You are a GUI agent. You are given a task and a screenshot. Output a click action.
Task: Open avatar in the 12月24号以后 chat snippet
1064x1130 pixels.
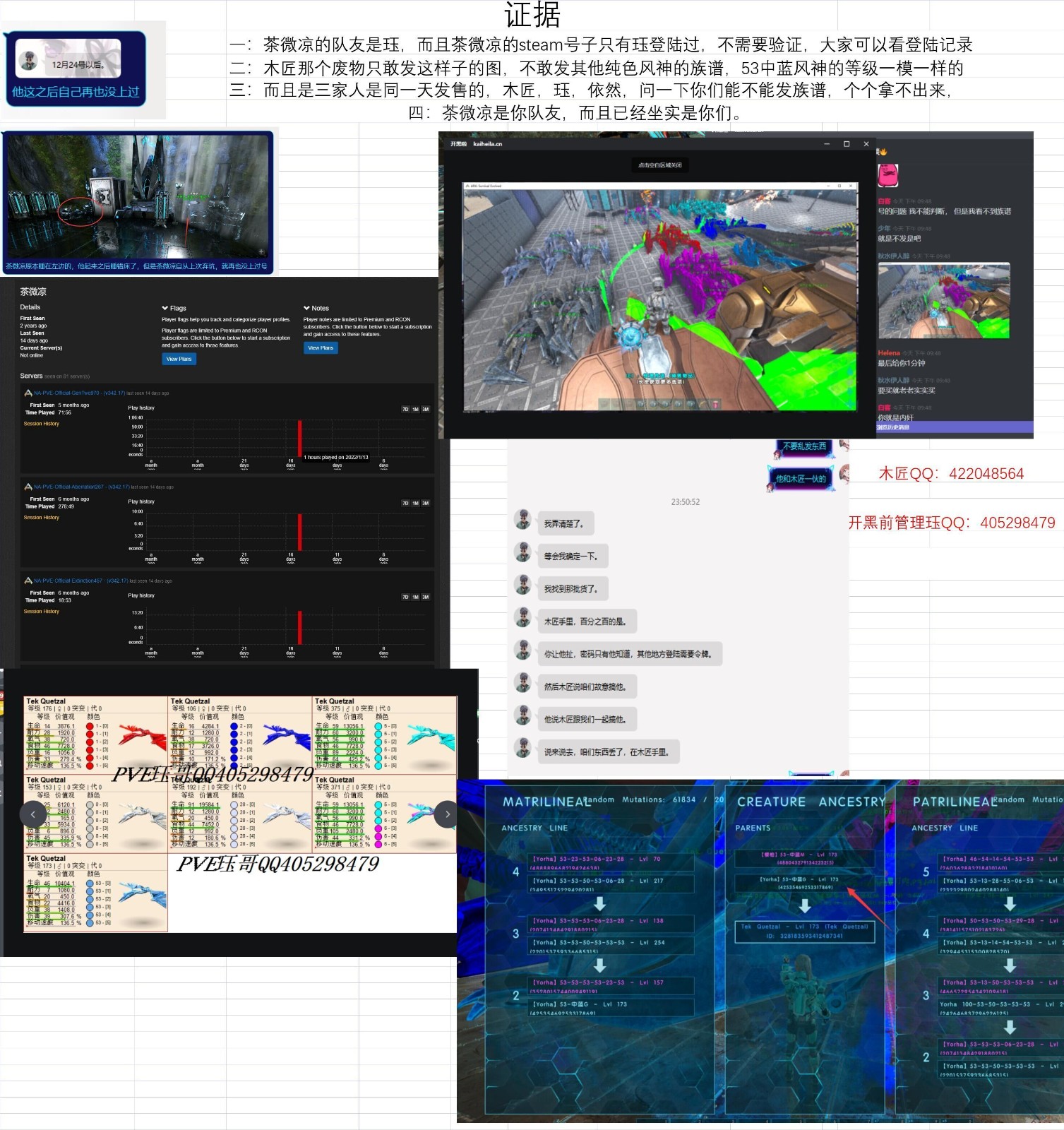click(29, 61)
